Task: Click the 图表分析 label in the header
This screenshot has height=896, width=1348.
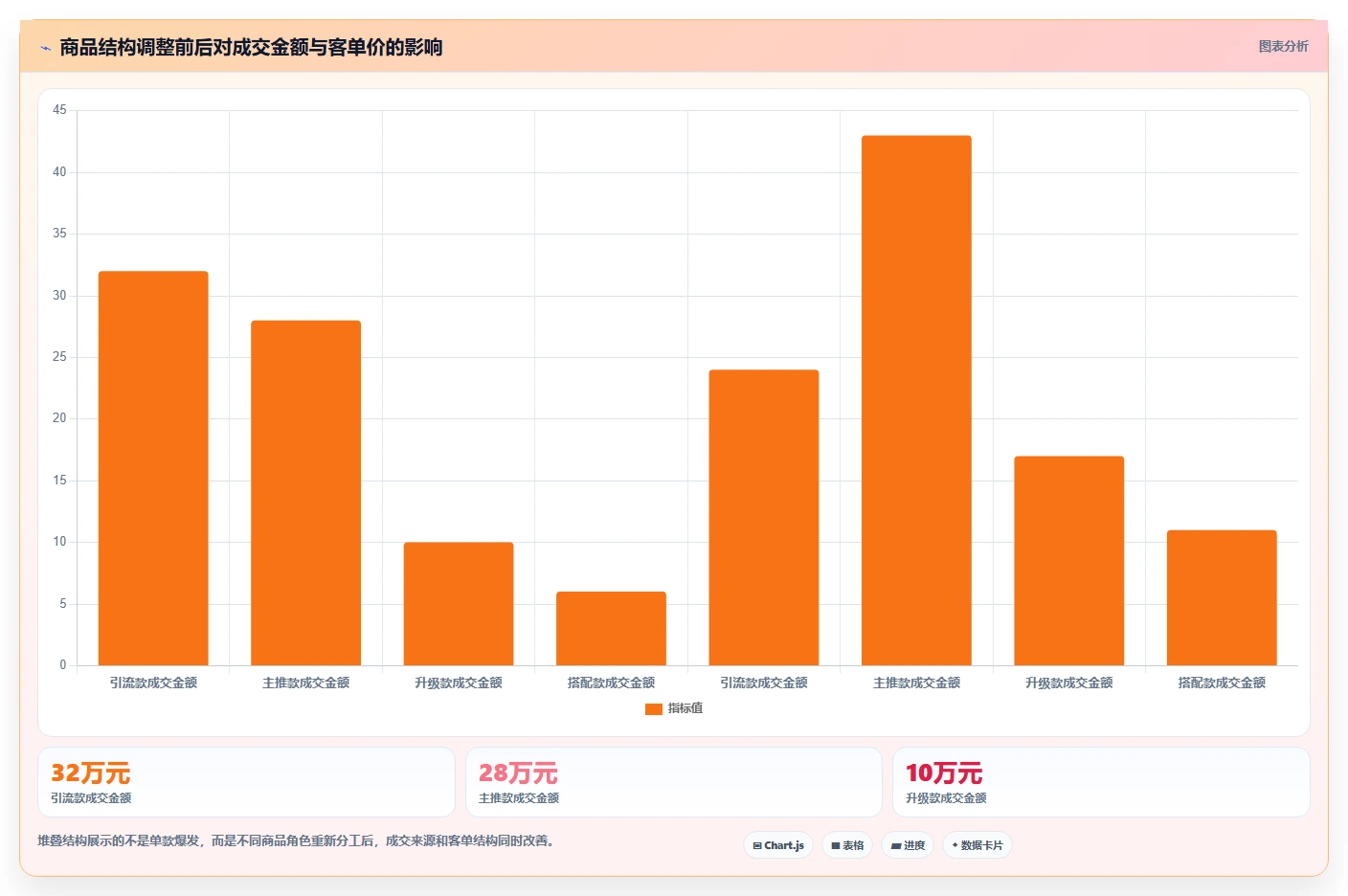Action: tap(1283, 46)
